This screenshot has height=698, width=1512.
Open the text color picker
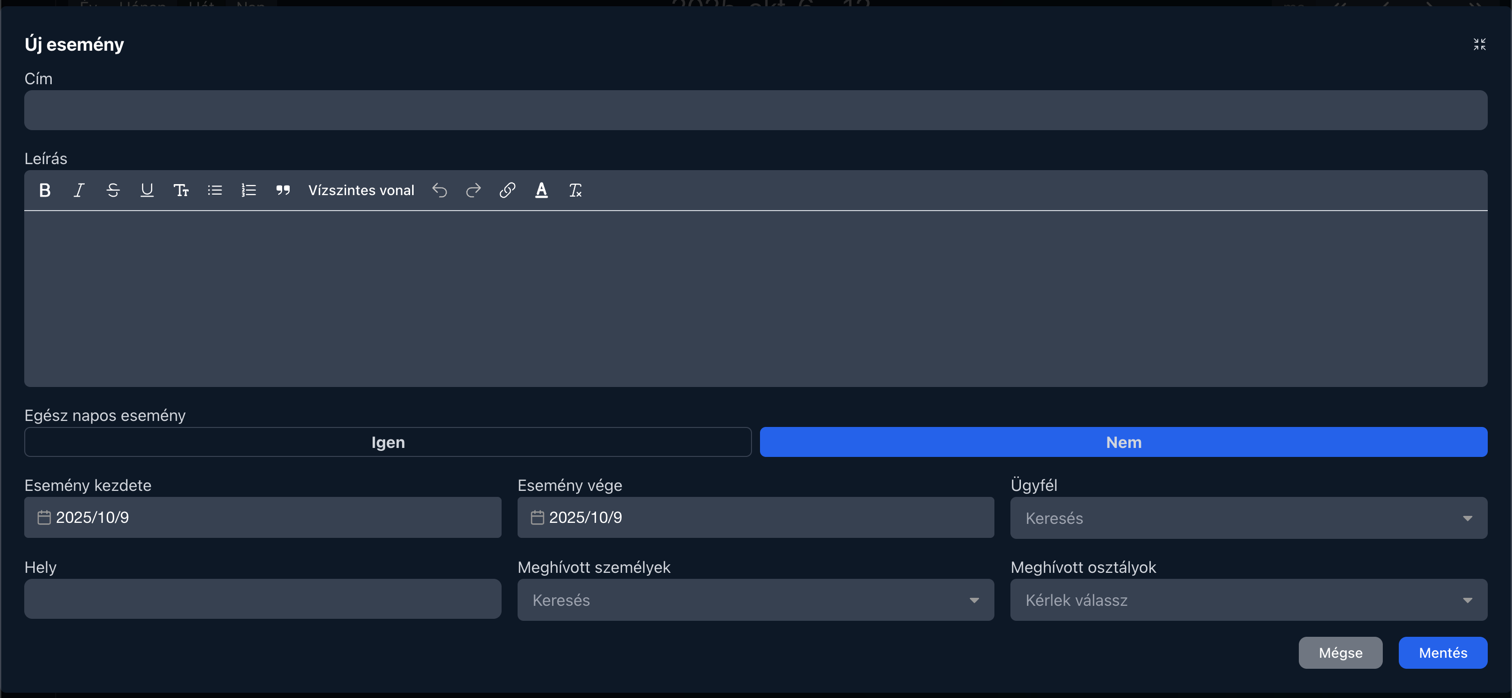coord(541,190)
